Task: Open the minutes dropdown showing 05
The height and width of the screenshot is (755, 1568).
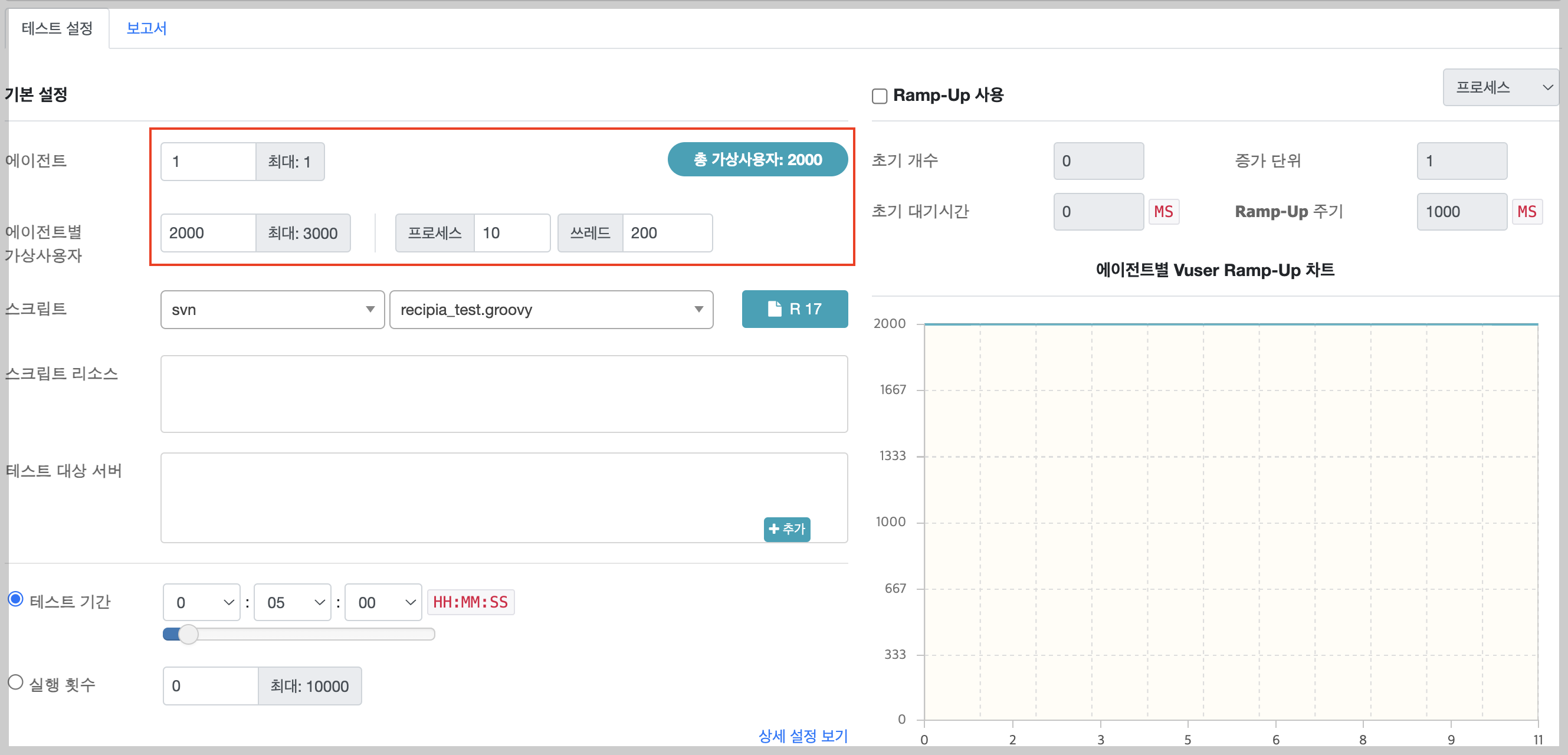Action: pyautogui.click(x=291, y=602)
